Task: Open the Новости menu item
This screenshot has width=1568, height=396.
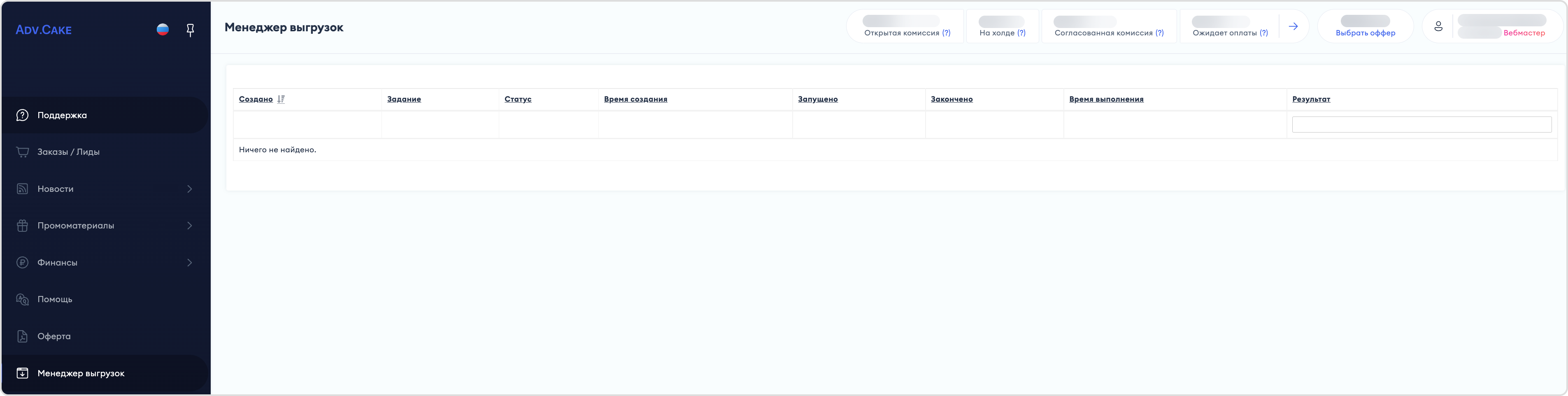Action: (x=105, y=189)
